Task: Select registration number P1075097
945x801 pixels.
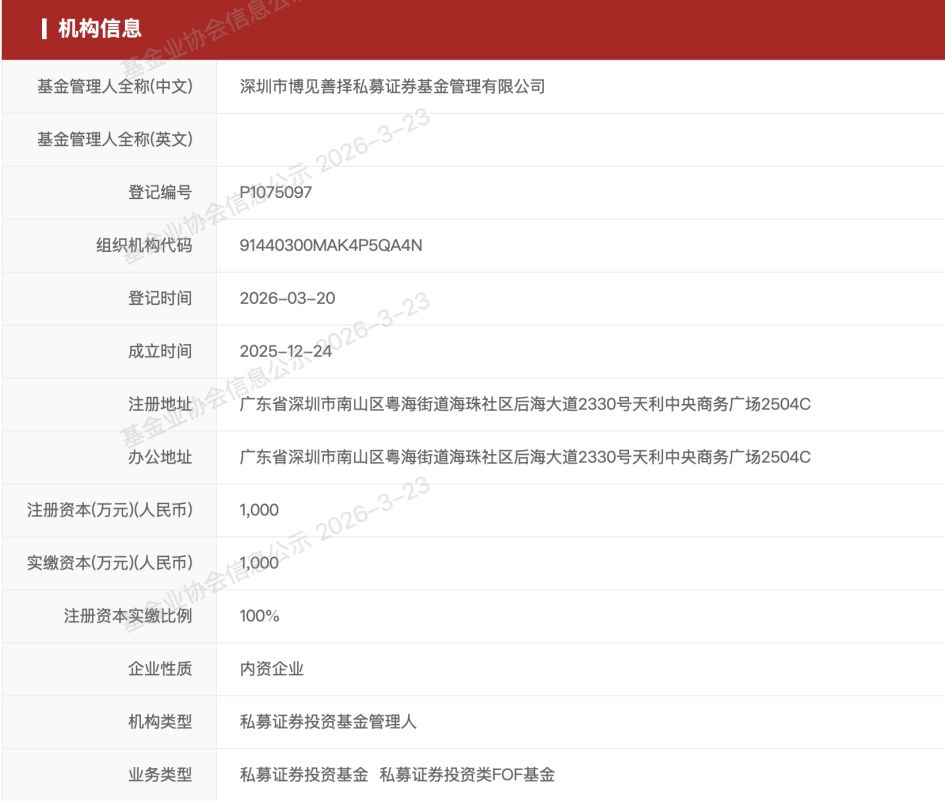Action: tap(276, 193)
